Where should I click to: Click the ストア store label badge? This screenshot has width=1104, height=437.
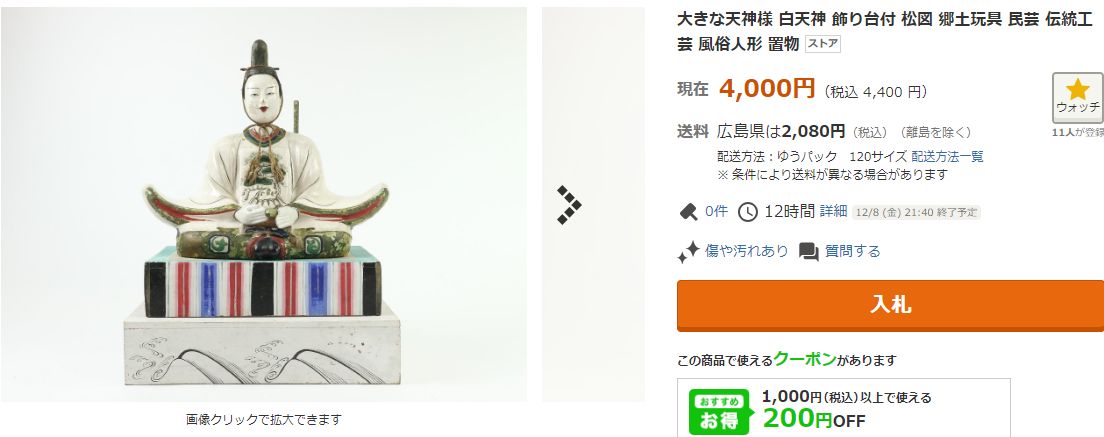tap(822, 44)
